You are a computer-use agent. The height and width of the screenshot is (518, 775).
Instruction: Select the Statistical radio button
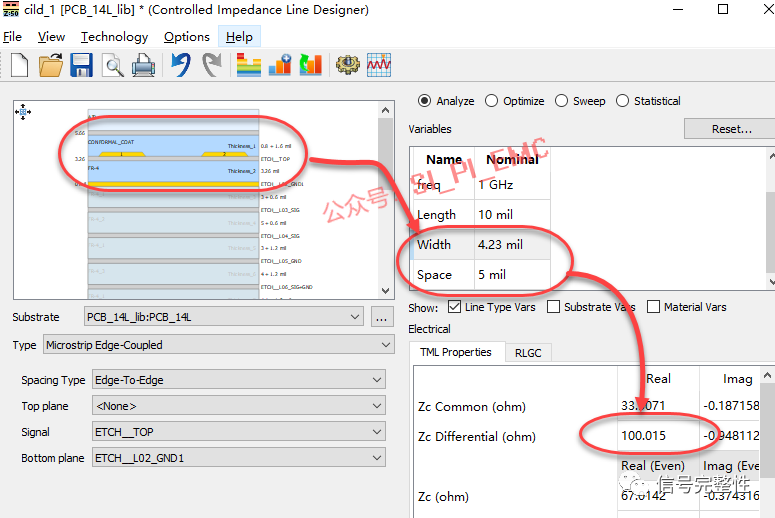624,101
